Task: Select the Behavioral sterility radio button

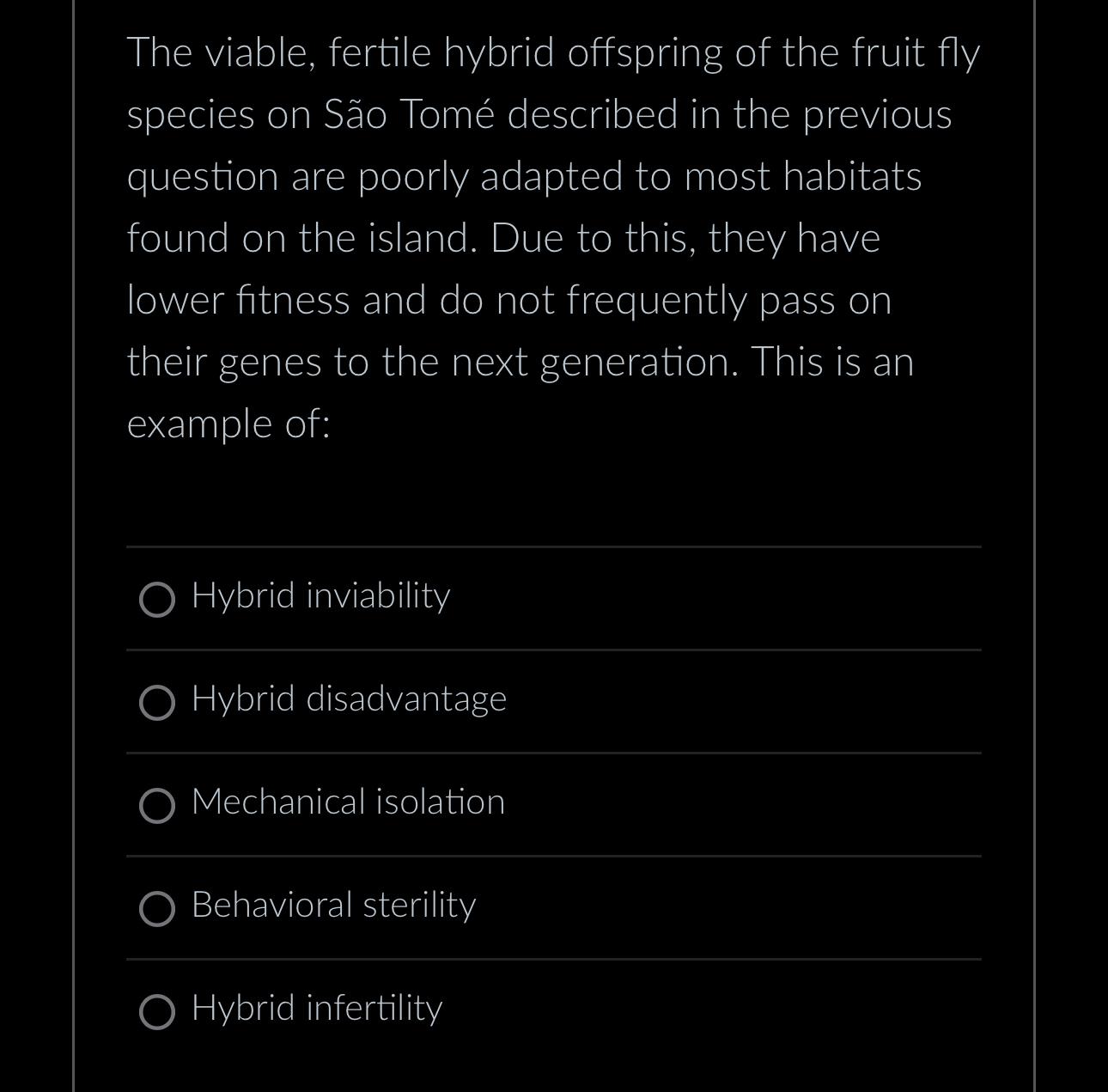Action: (x=157, y=909)
